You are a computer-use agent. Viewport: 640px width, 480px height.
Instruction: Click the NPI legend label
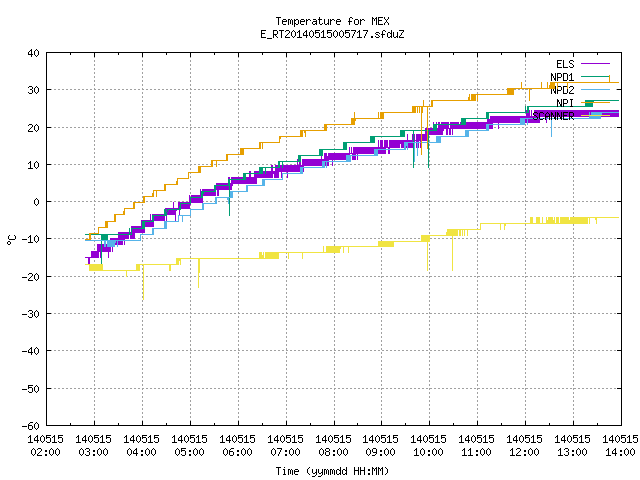click(565, 103)
